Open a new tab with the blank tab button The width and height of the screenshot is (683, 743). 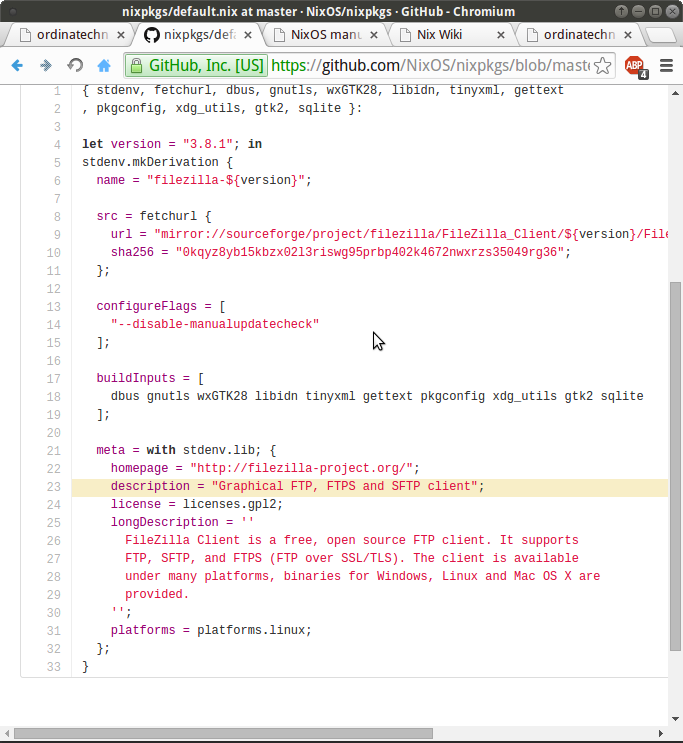(x=660, y=35)
